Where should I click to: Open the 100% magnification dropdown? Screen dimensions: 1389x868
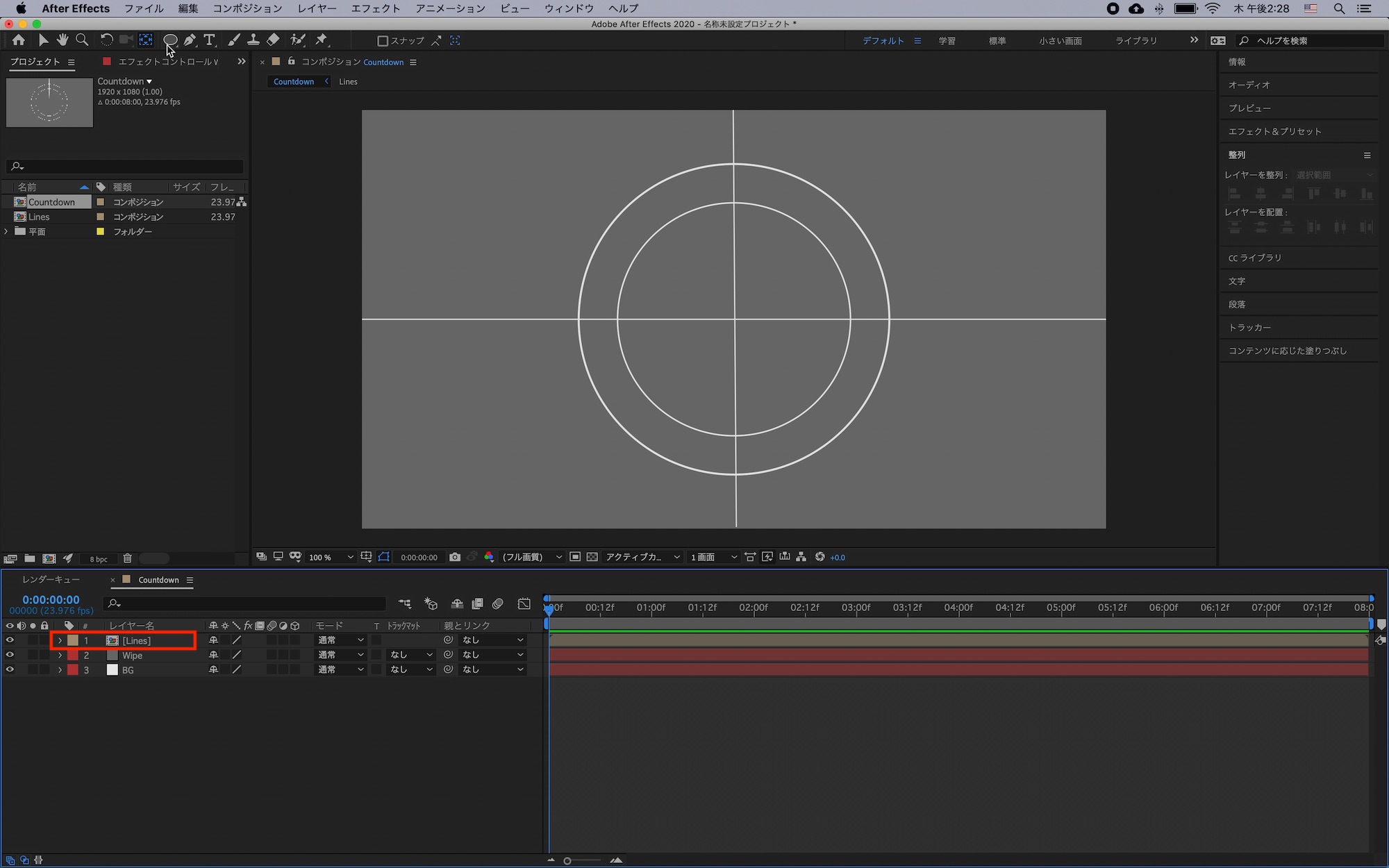pos(331,557)
